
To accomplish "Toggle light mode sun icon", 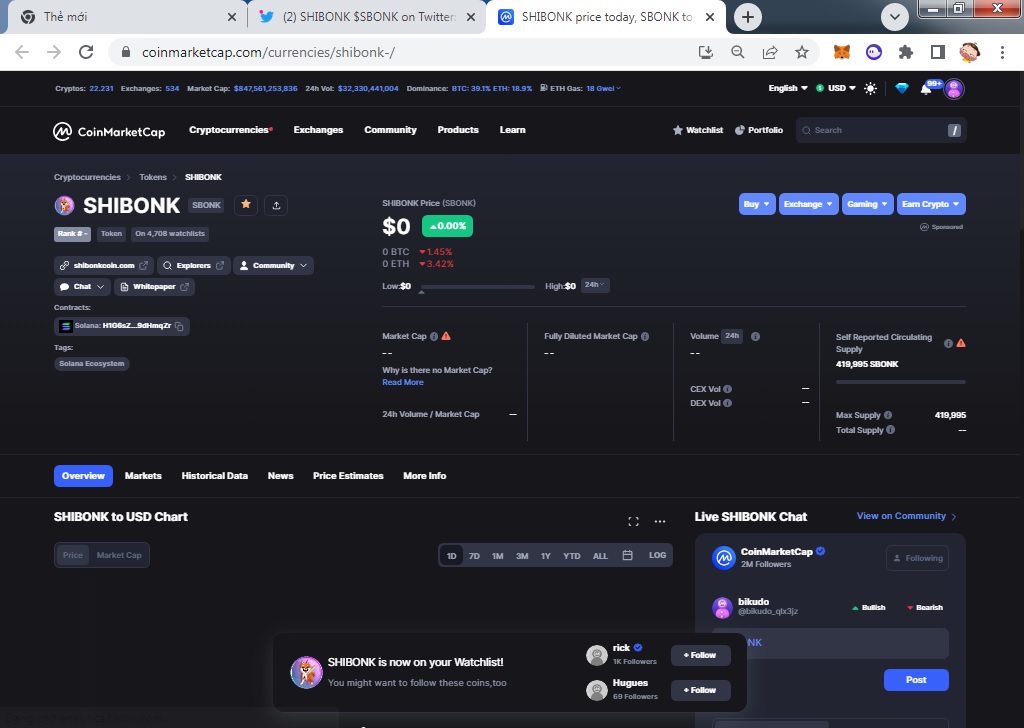I will (871, 88).
